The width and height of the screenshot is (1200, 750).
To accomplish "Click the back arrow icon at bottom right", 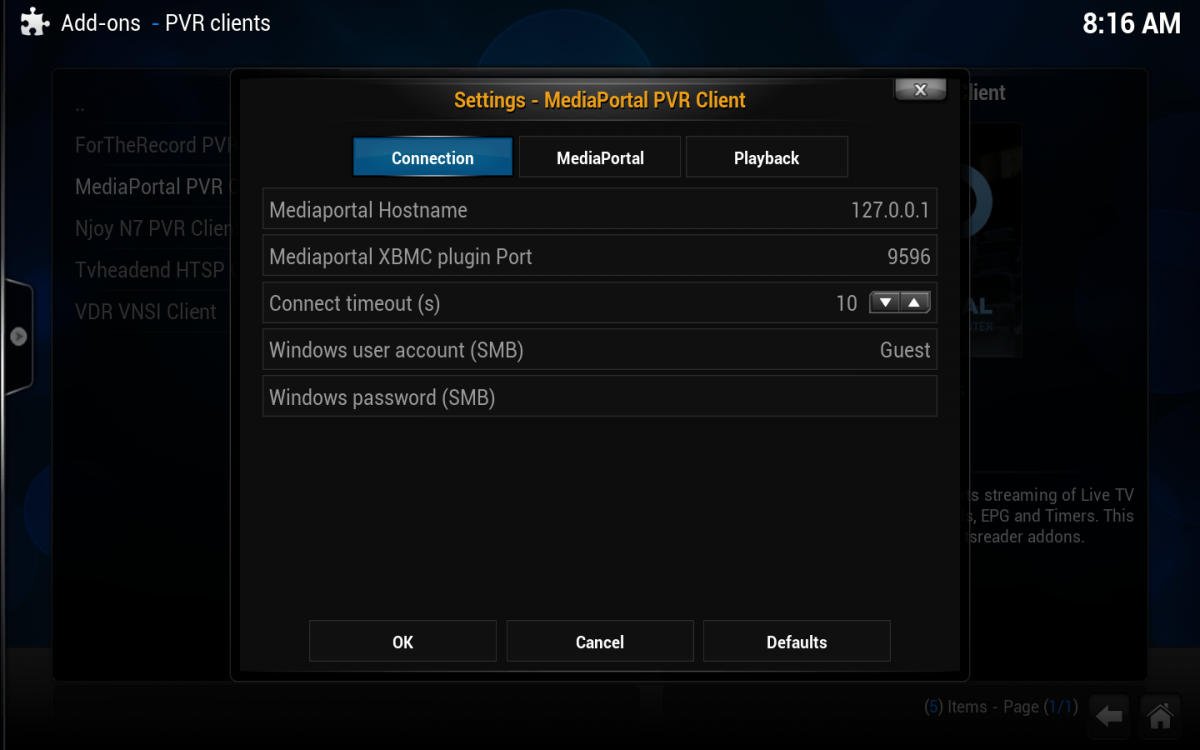I will point(1109,716).
